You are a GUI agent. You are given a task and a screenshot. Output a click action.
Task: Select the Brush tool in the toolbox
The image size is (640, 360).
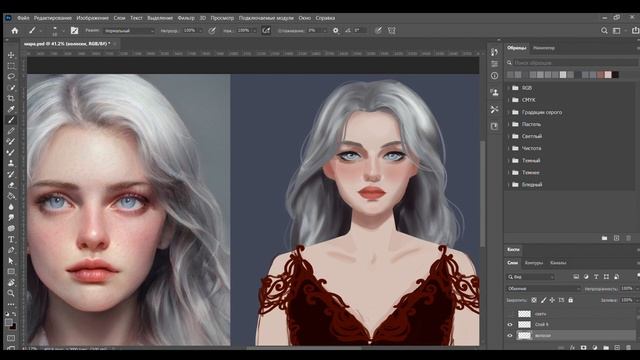(11, 120)
